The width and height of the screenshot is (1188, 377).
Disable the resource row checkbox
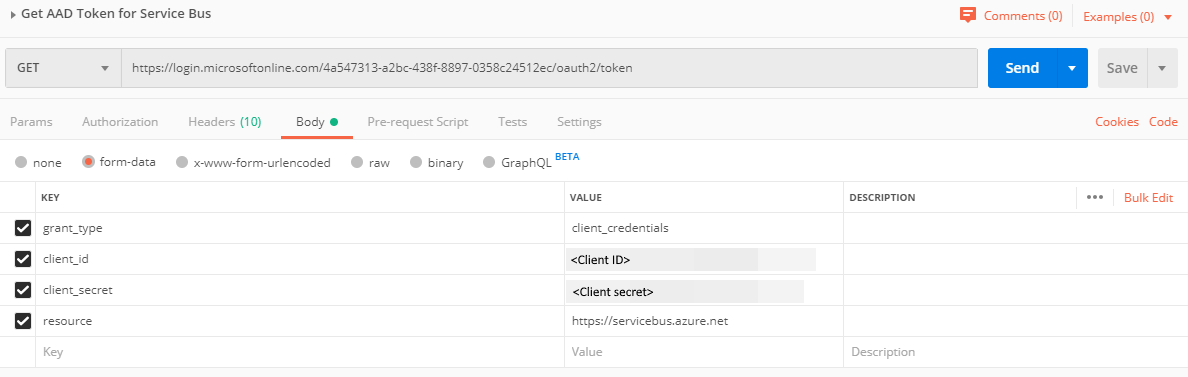pyautogui.click(x=23, y=321)
